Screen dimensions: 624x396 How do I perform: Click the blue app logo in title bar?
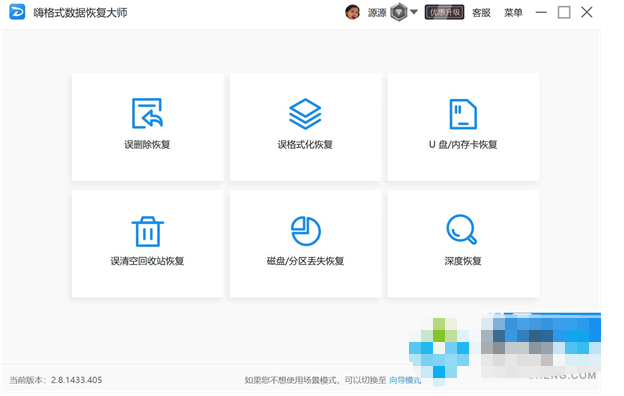(17, 12)
